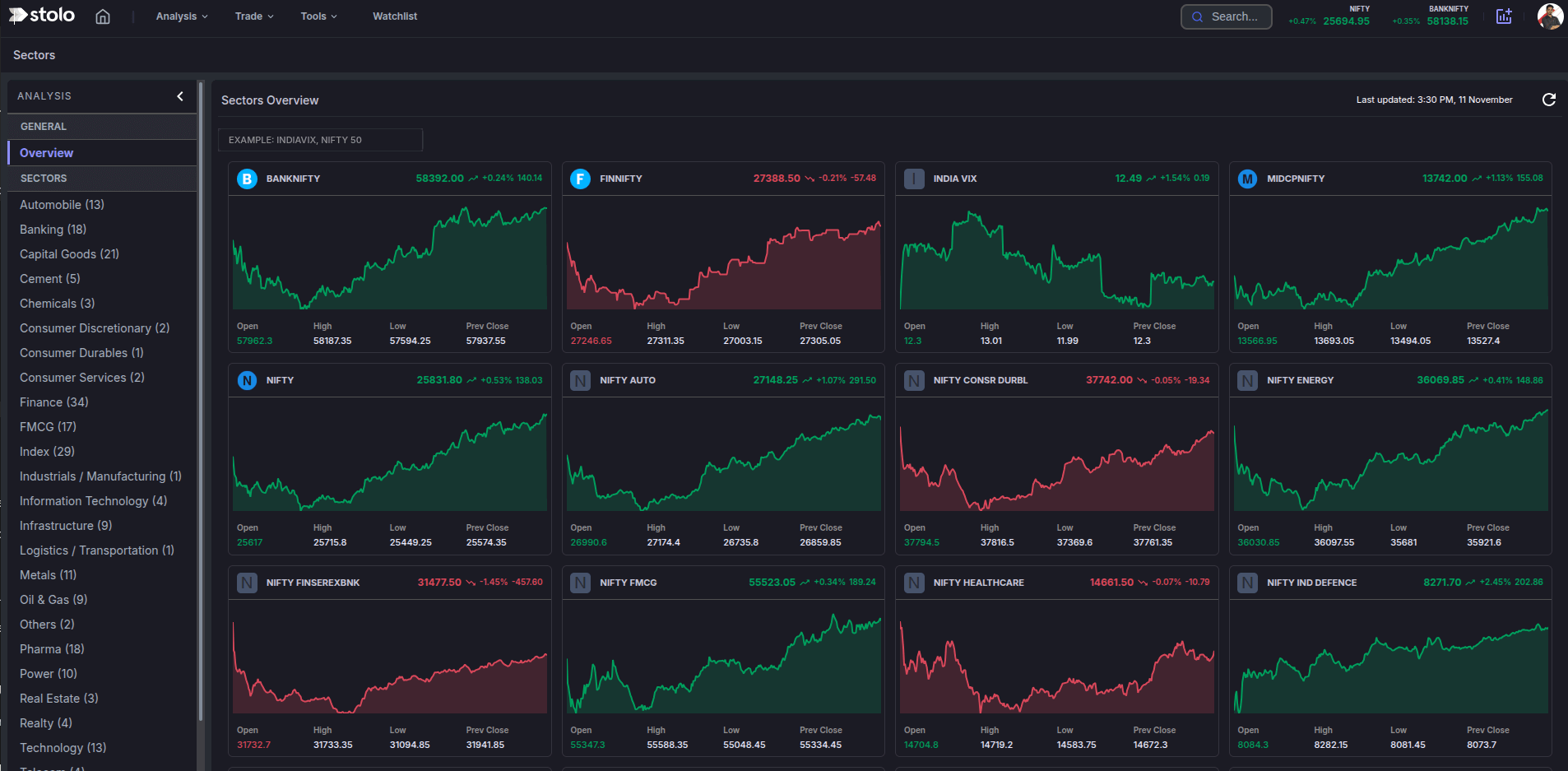Click the NIFTY AUTO price chart
Viewport: 1568px width, 771px height.
coord(723,462)
